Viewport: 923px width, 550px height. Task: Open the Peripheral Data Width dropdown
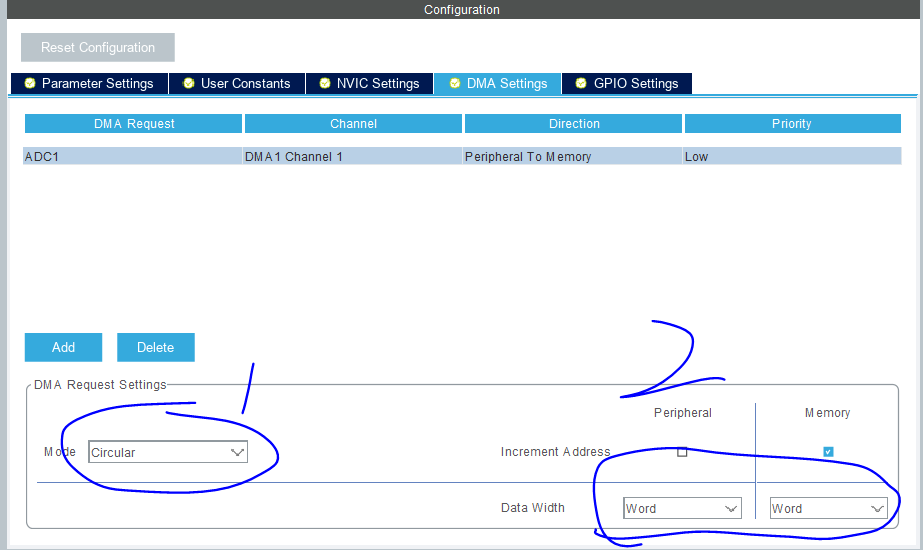coord(682,508)
